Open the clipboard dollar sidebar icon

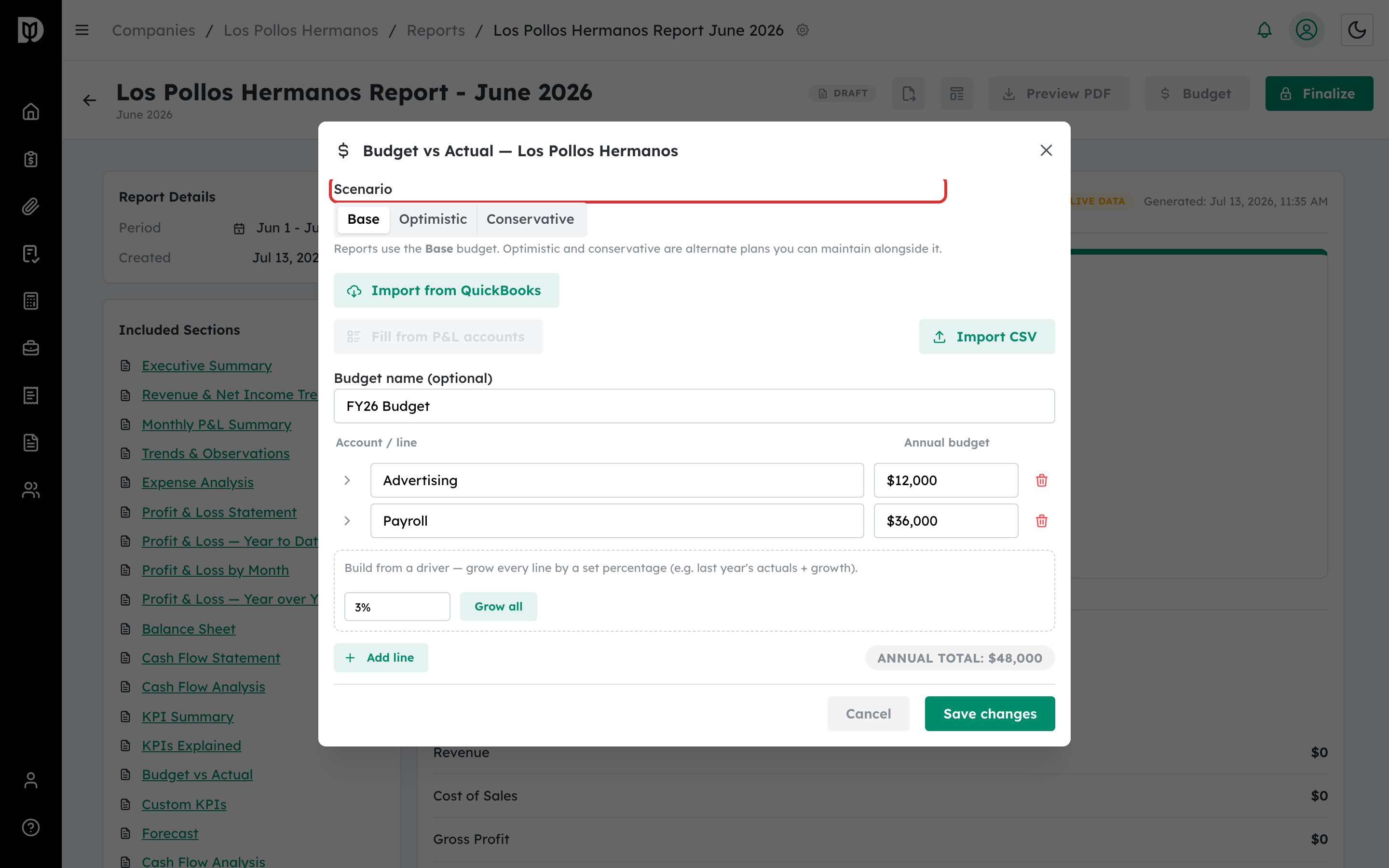coord(30,159)
